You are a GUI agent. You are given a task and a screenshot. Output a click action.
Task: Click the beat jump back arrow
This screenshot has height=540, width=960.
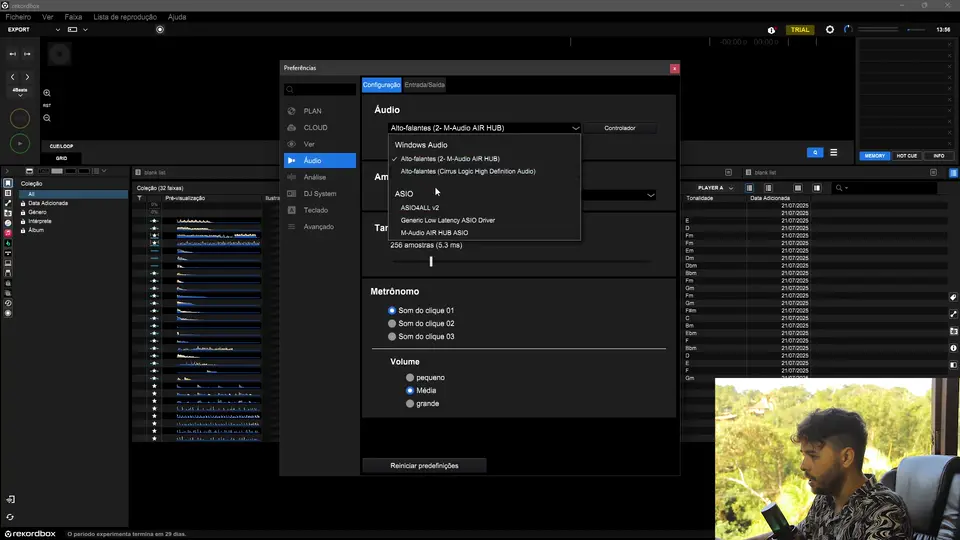click(x=13, y=77)
